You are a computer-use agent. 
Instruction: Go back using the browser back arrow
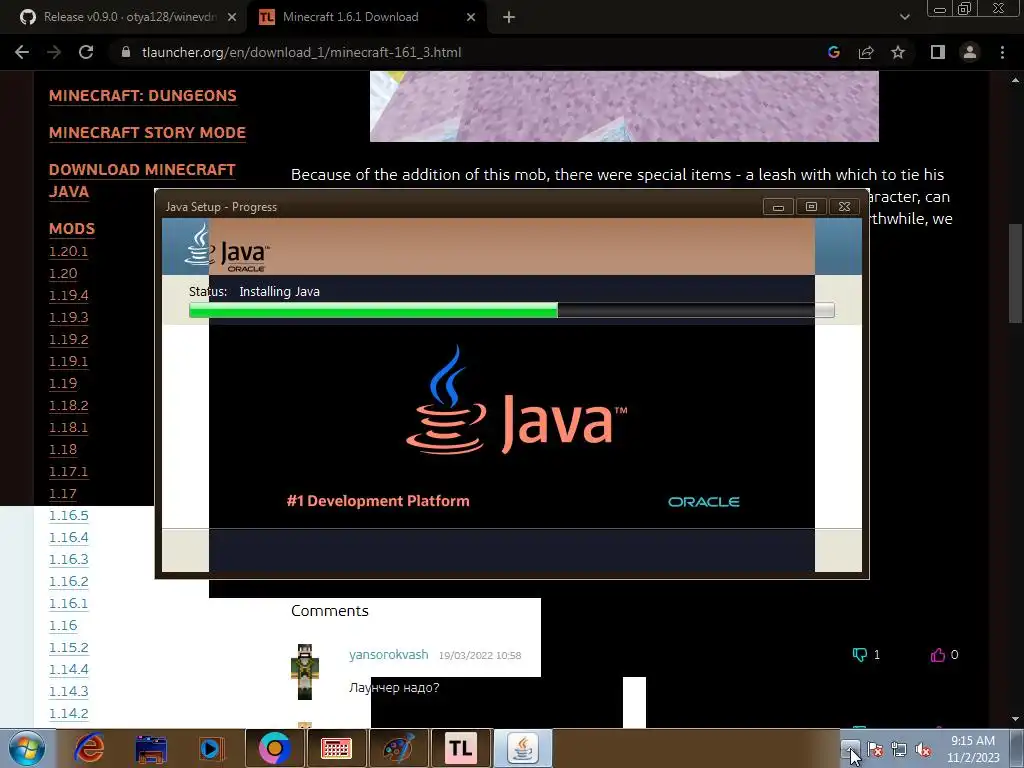click(x=22, y=52)
